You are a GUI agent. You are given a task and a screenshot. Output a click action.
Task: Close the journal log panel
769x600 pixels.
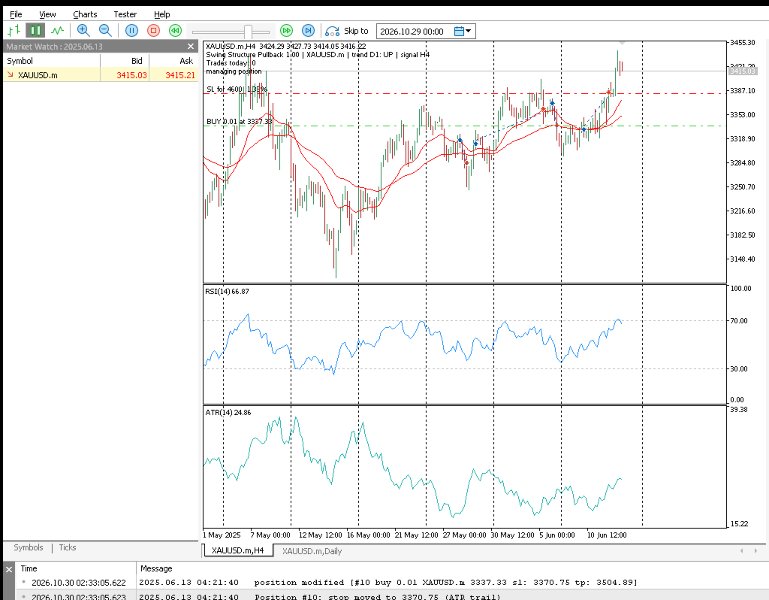click(x=8, y=570)
